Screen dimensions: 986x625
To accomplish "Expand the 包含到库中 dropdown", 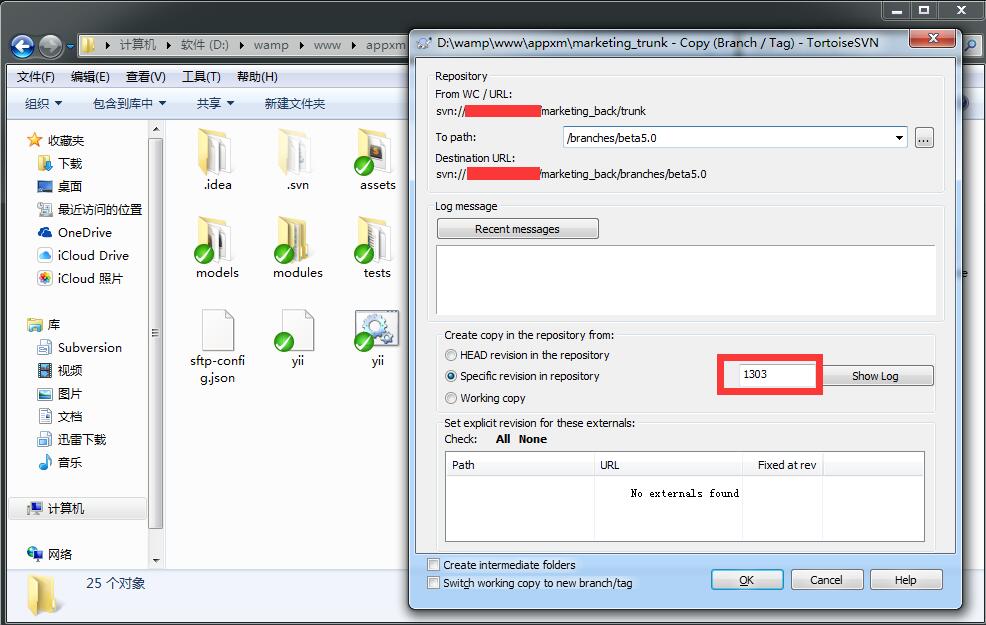I will [x=129, y=103].
